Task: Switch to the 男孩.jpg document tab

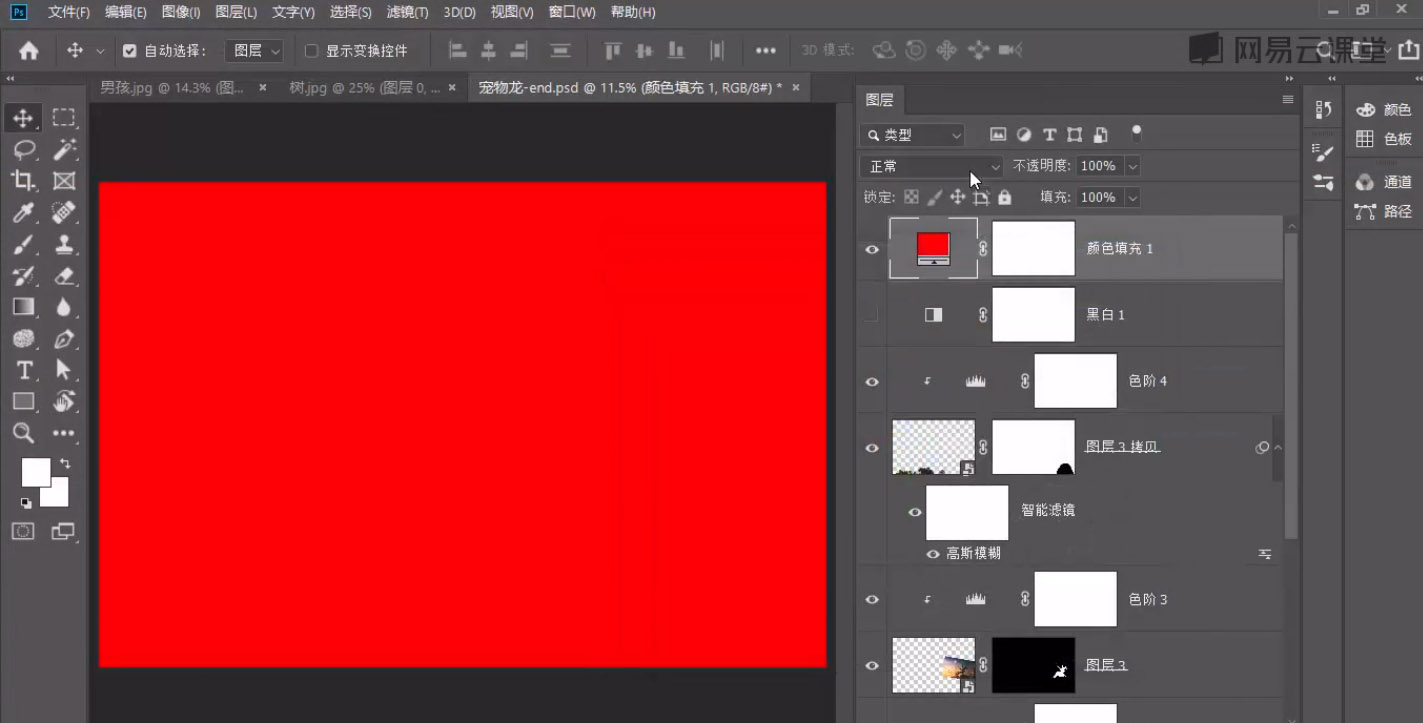Action: point(171,88)
